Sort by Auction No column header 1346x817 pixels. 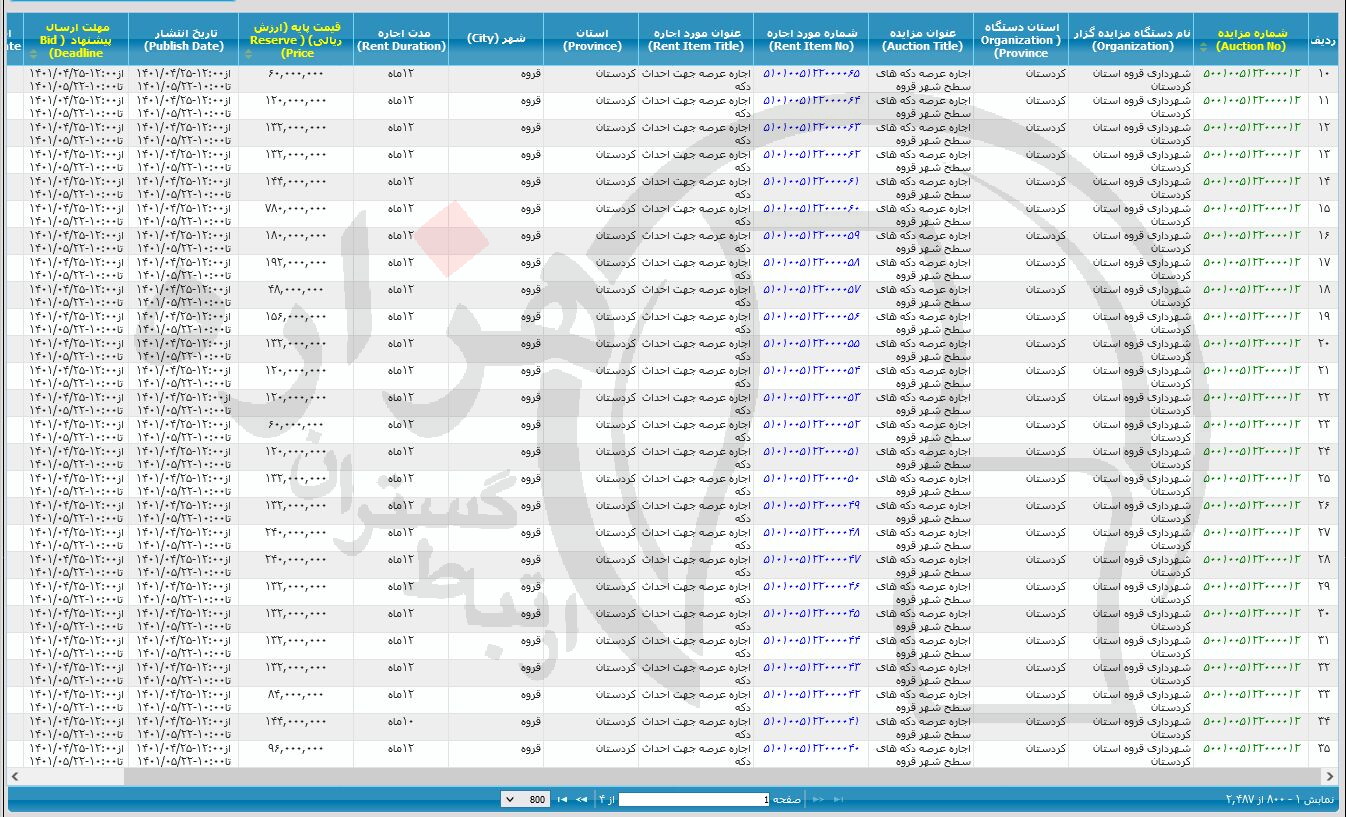click(x=1252, y=39)
